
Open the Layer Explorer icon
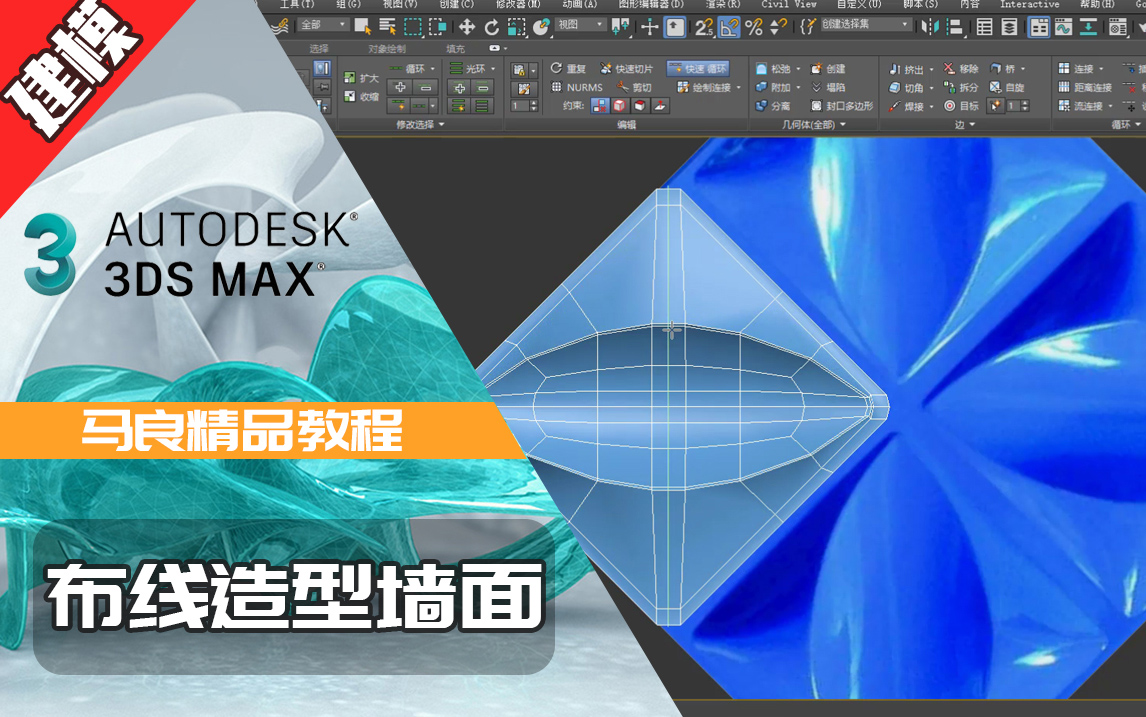coord(1009,28)
